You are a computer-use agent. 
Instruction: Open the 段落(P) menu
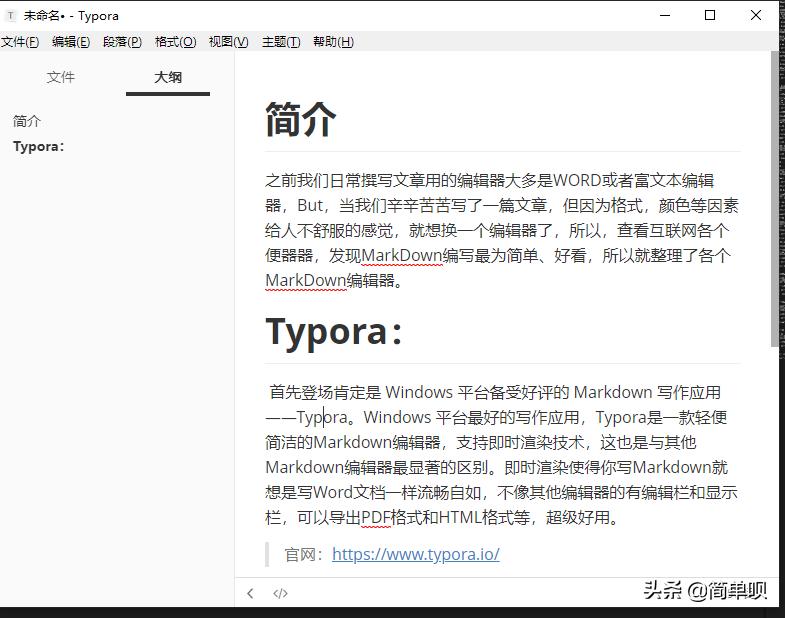coord(123,42)
